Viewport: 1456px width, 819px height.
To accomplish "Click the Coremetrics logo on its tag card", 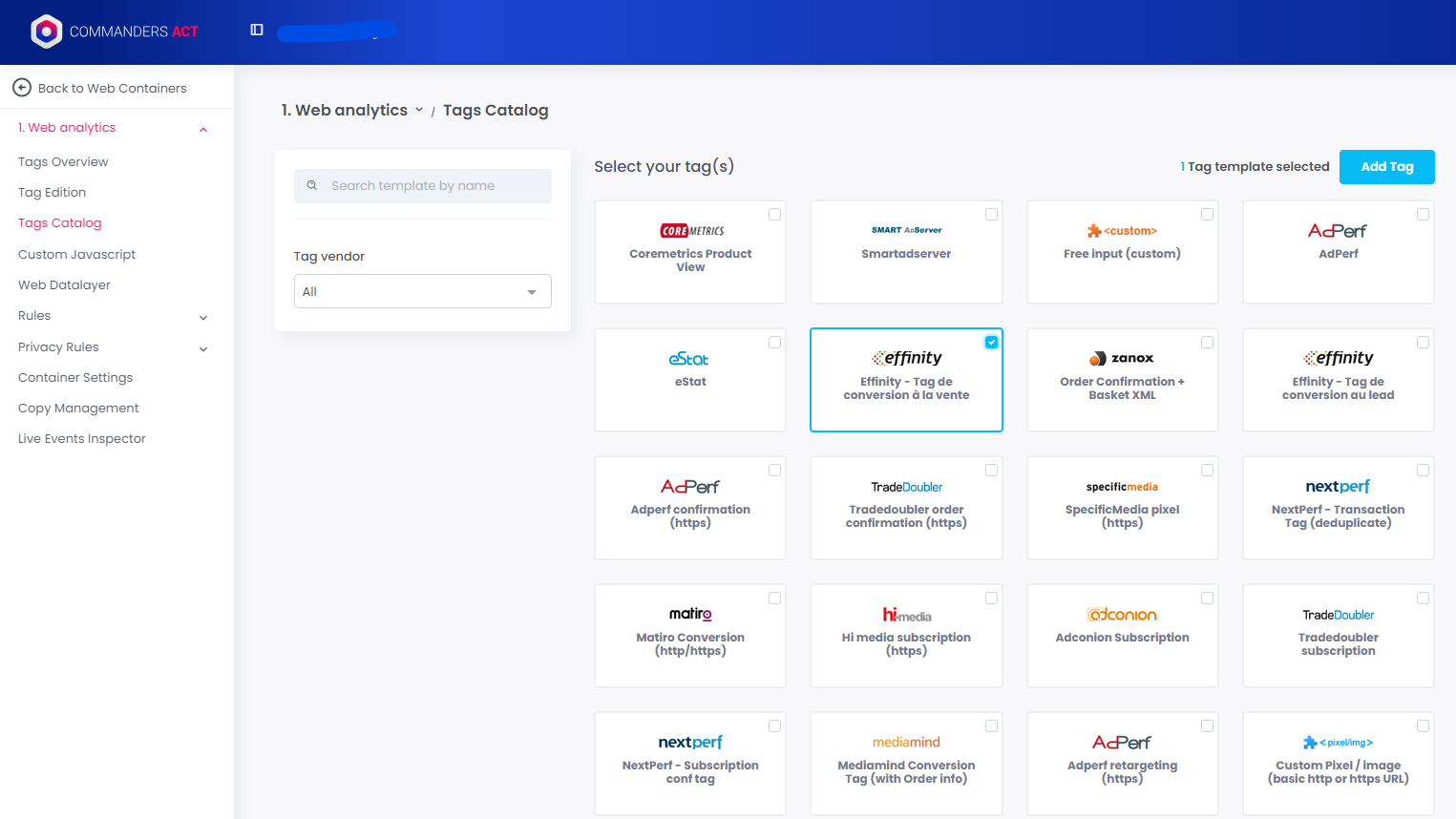I will [x=691, y=231].
